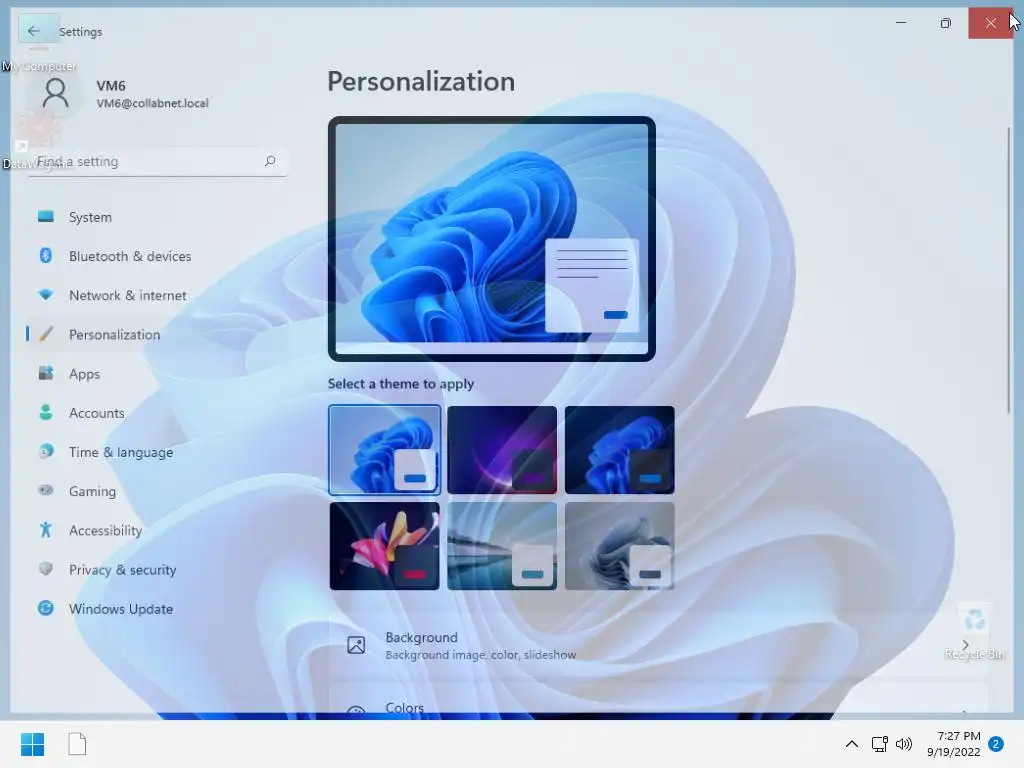Click the Background picture icon
The width and height of the screenshot is (1024, 768).
point(356,645)
